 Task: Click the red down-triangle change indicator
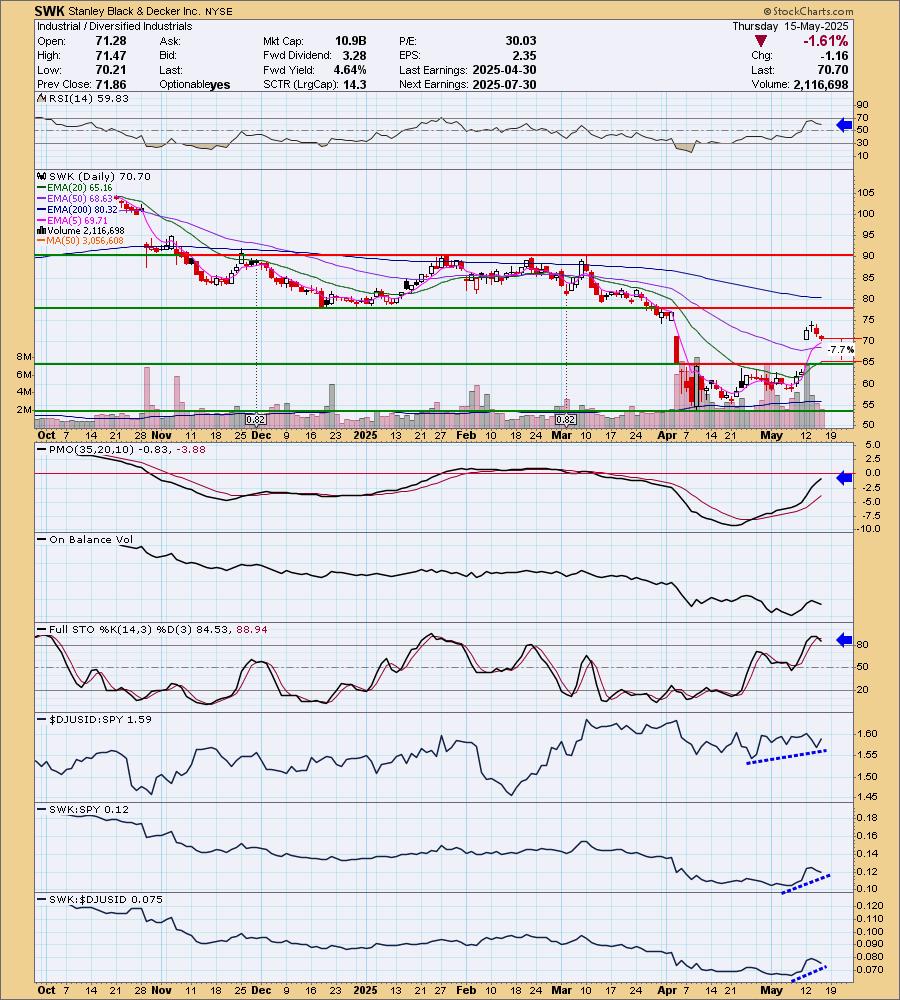pos(760,41)
